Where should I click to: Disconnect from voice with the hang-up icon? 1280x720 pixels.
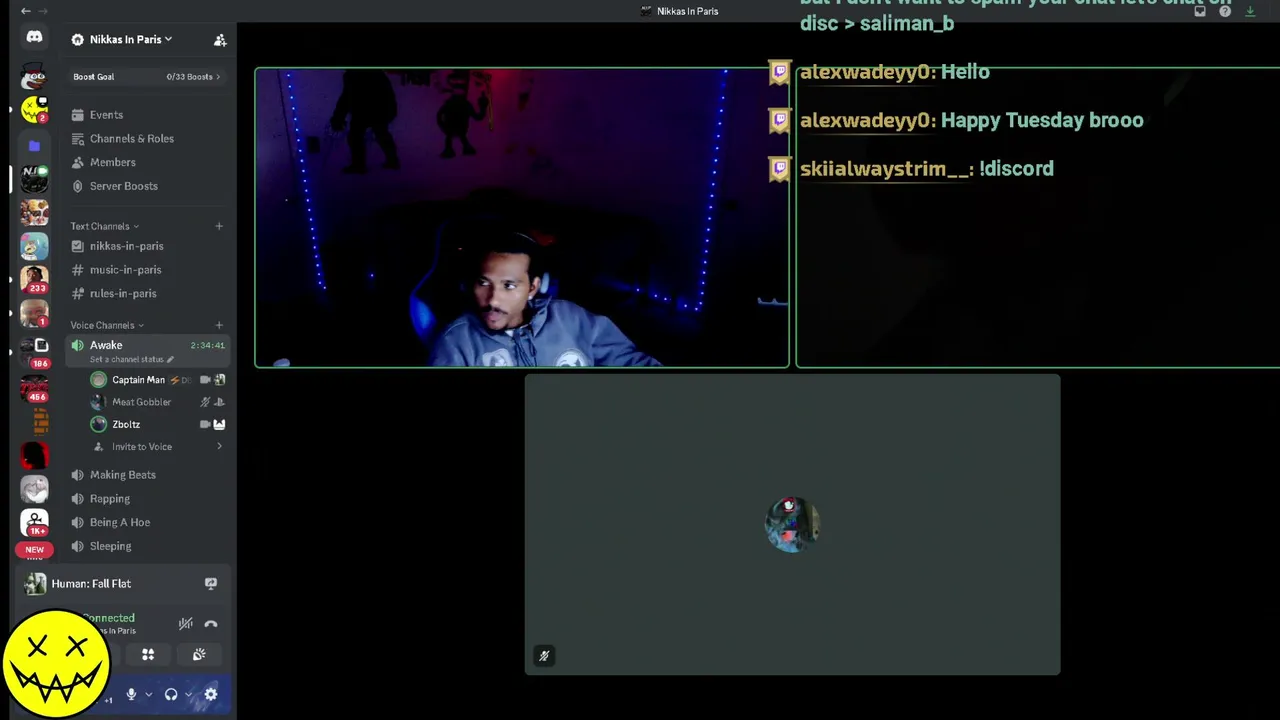point(211,624)
